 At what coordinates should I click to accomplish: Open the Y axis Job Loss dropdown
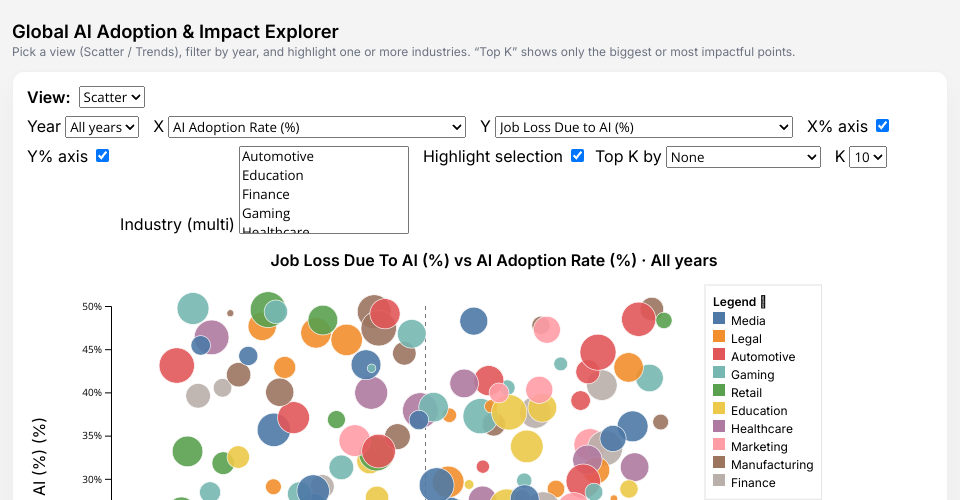click(x=644, y=127)
